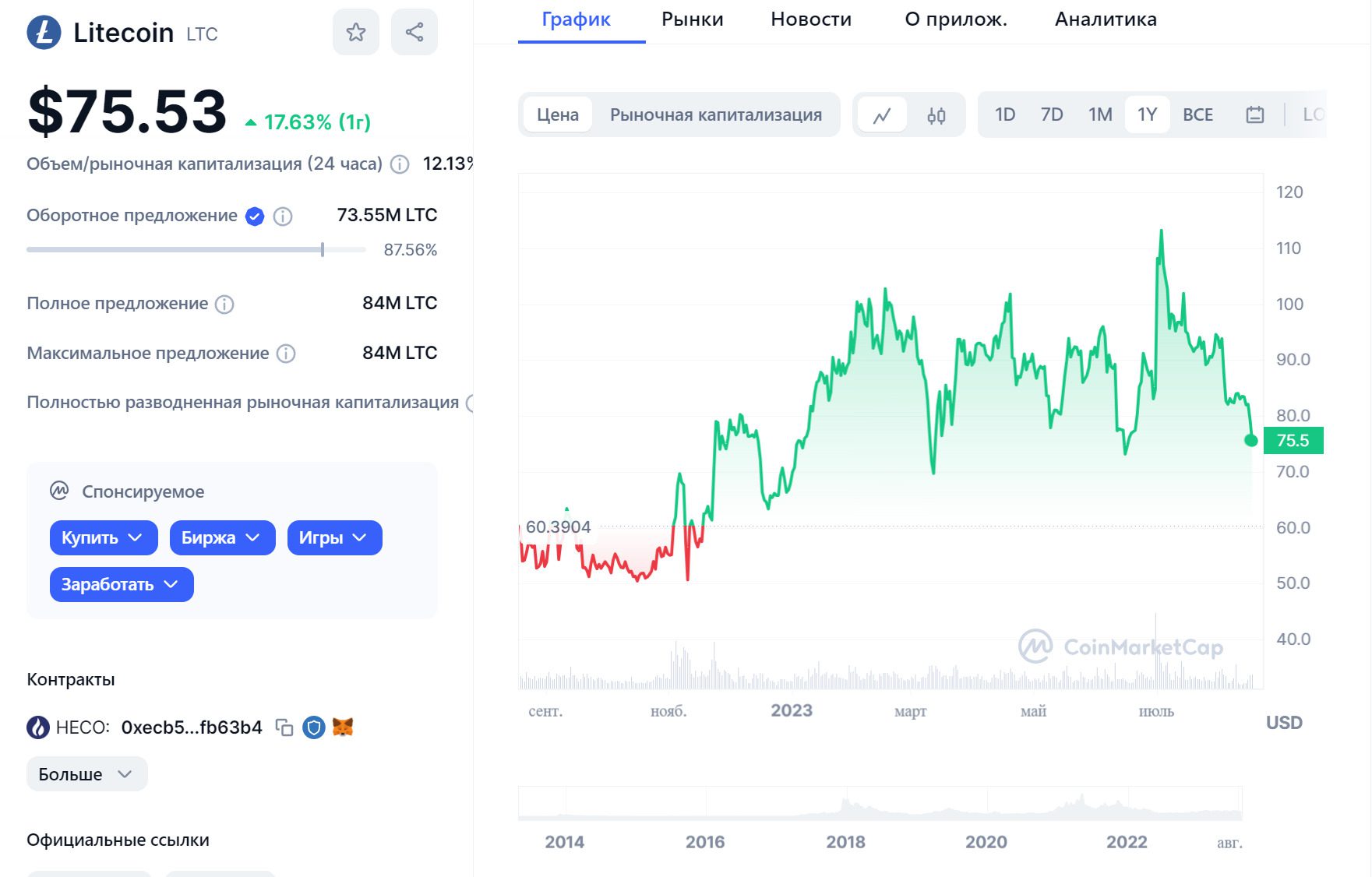
Task: Expand the Игры dropdown
Action: 334,538
